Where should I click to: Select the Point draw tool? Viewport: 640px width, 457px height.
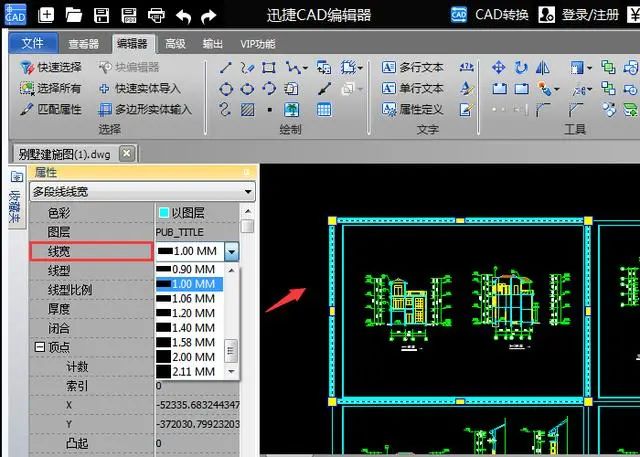(x=269, y=110)
